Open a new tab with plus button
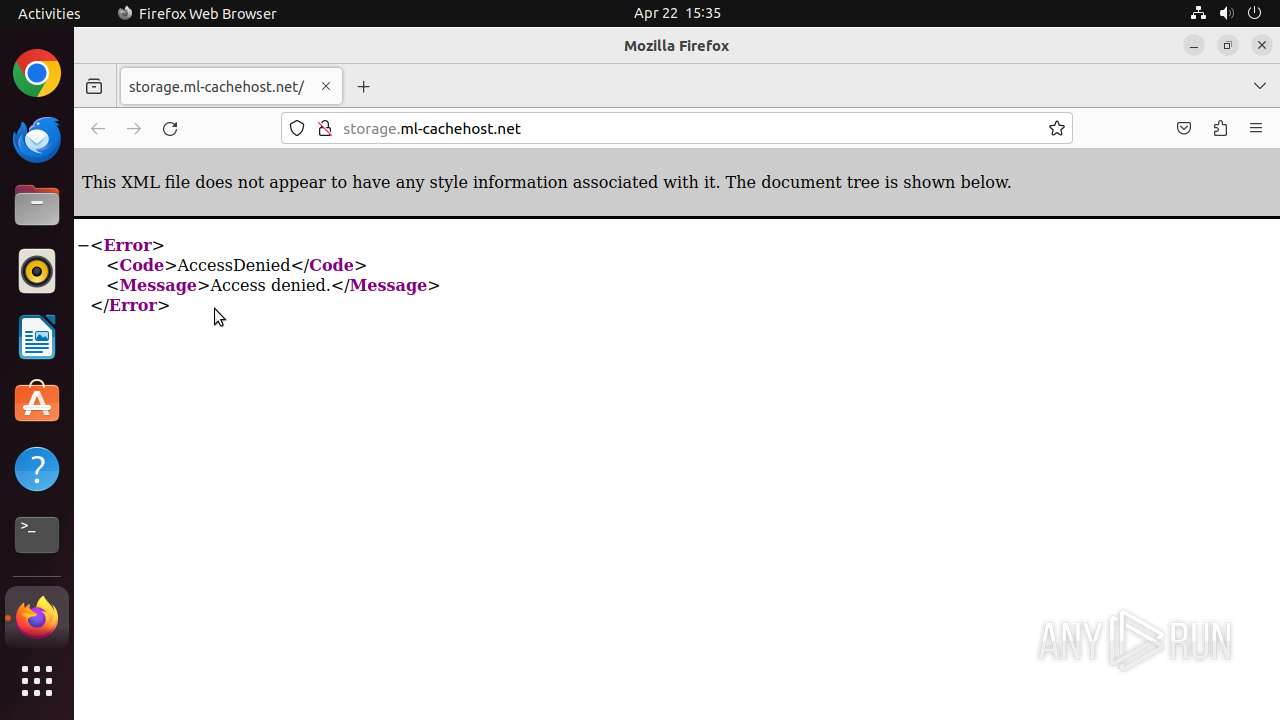The width and height of the screenshot is (1280, 720). coord(364,87)
